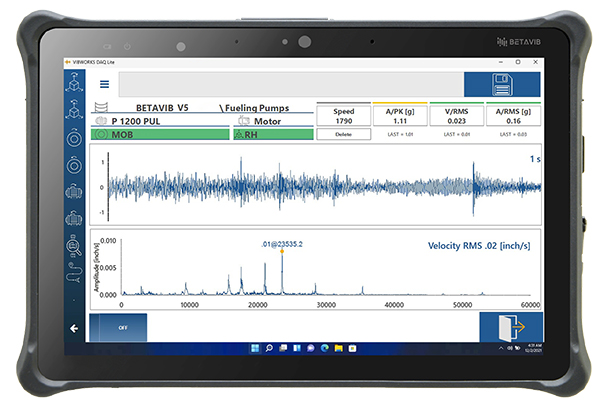Click the database icon beside BETAVIB V5

tap(101, 107)
